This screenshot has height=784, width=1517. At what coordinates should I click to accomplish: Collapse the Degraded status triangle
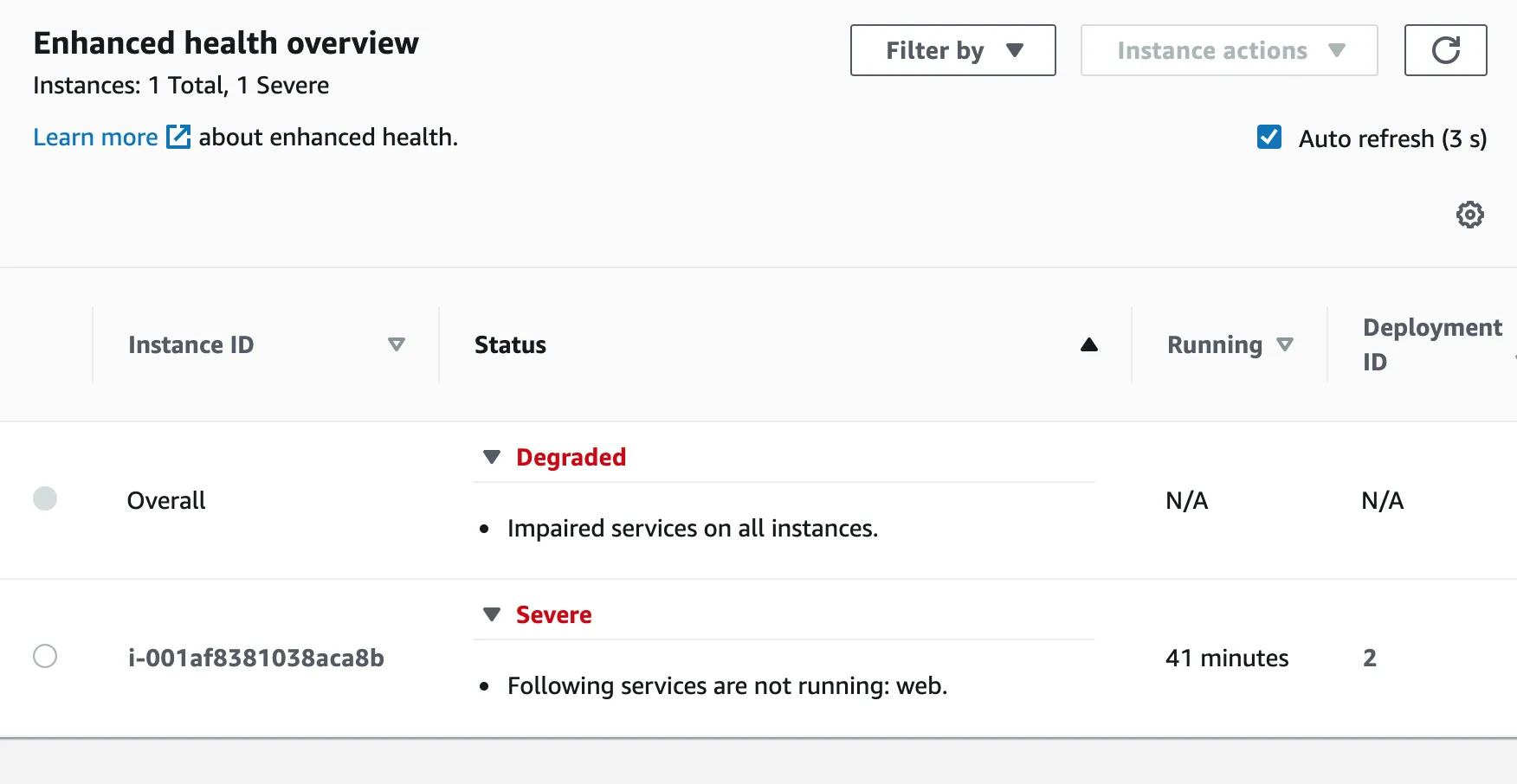point(492,457)
